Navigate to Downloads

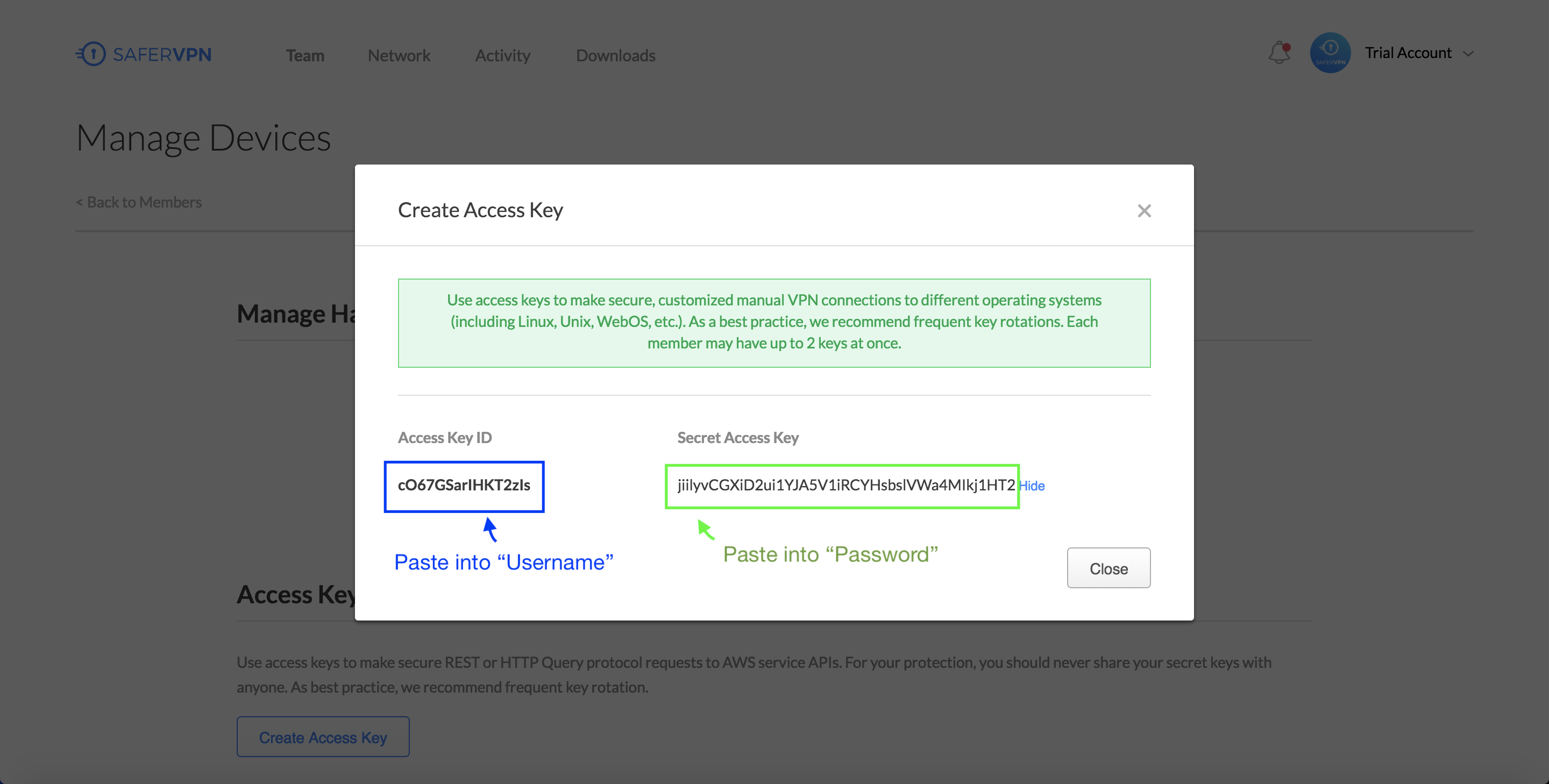tap(615, 55)
